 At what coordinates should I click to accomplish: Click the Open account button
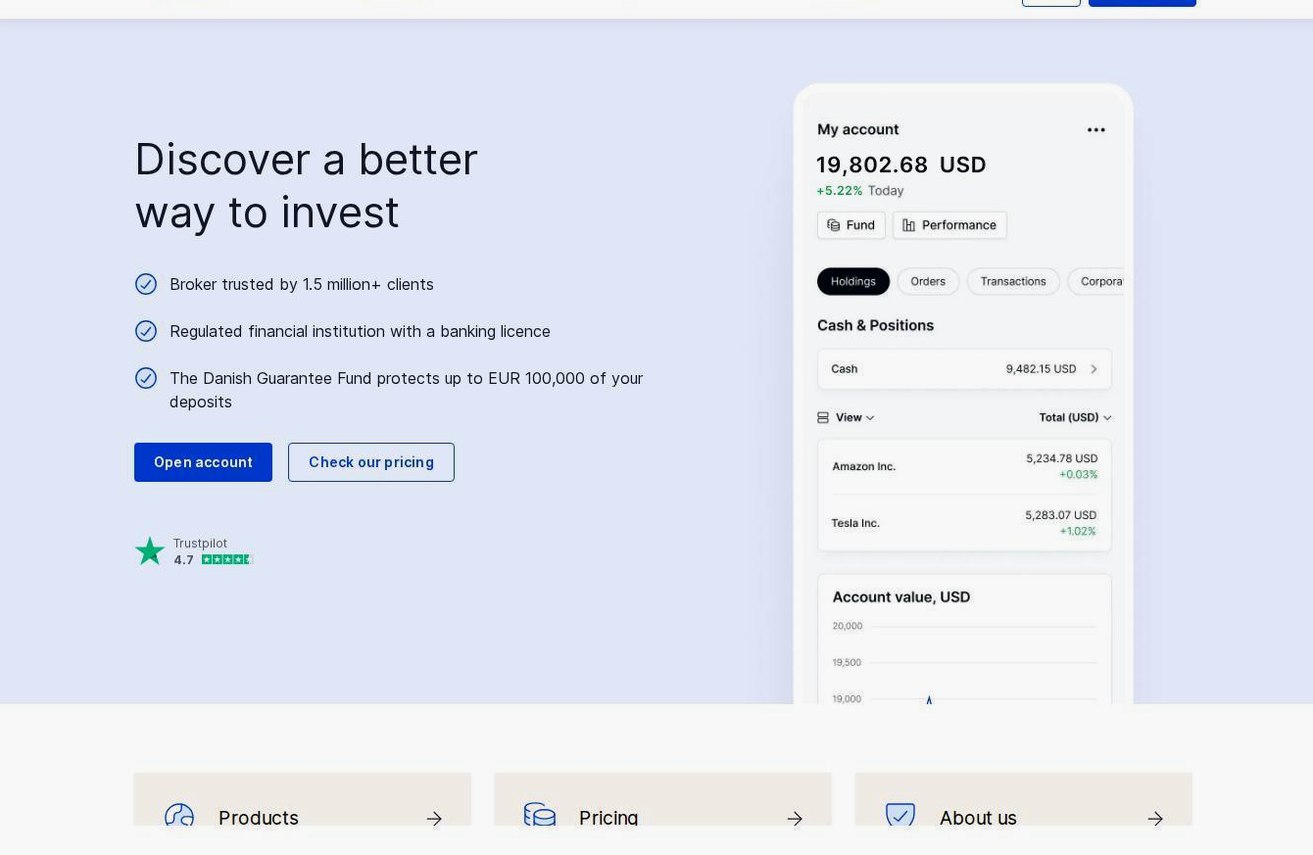click(203, 462)
